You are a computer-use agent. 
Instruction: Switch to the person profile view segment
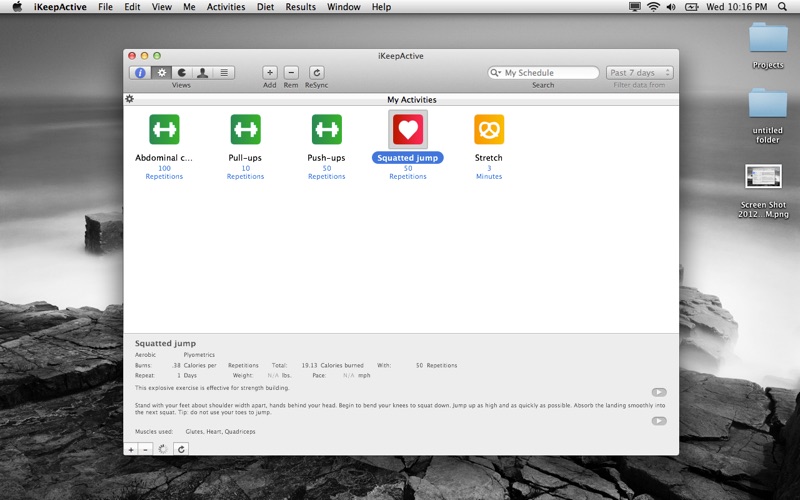[x=203, y=73]
